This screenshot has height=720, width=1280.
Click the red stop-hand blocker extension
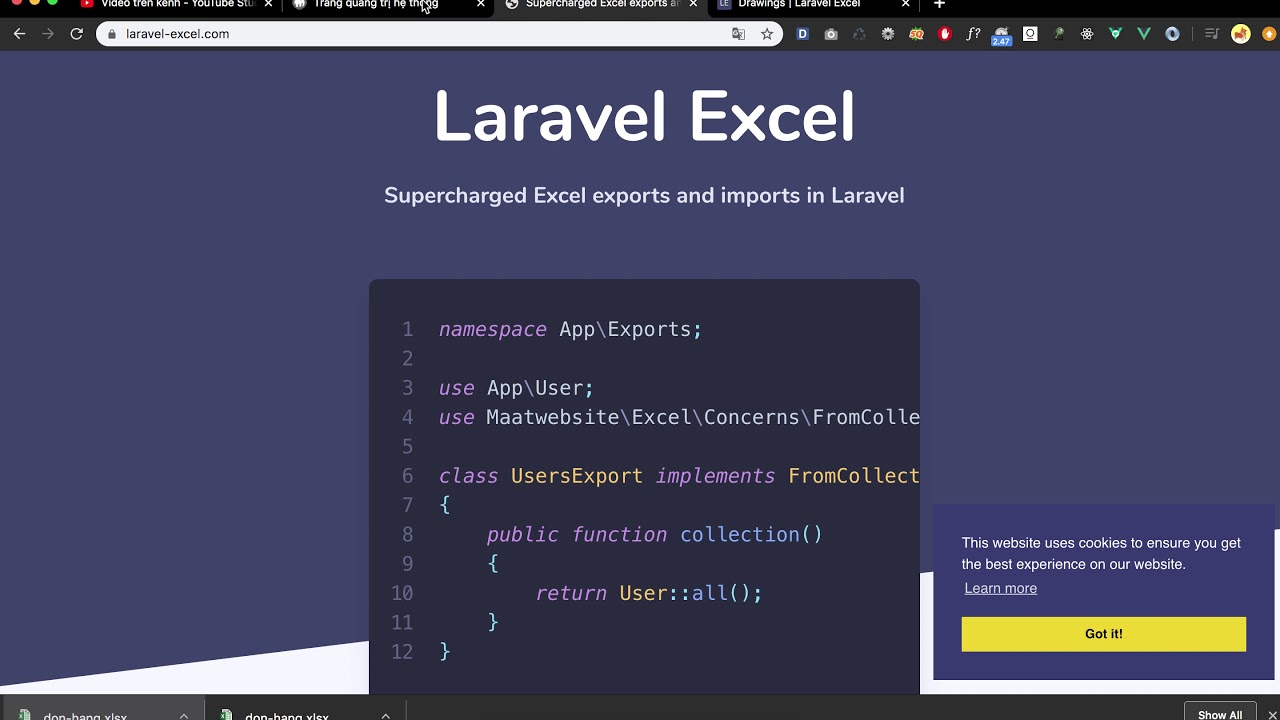point(945,34)
